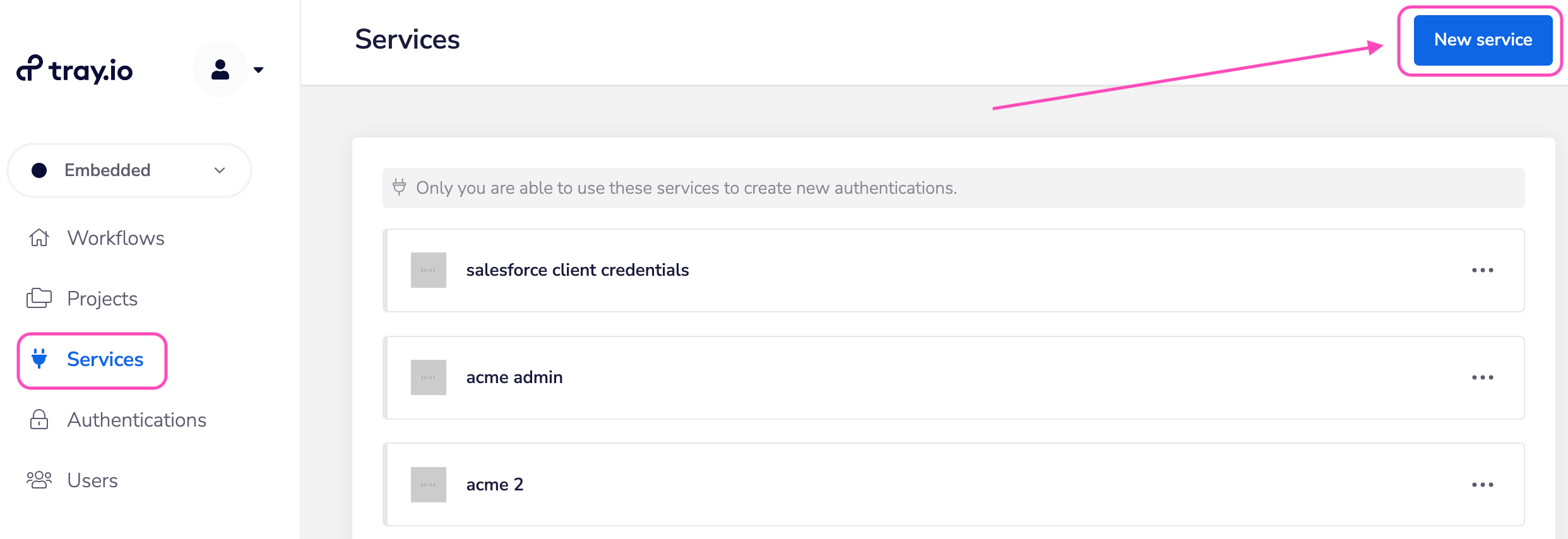This screenshot has width=1568, height=539.
Task: Open options menu for acme 2
Action: (1482, 485)
